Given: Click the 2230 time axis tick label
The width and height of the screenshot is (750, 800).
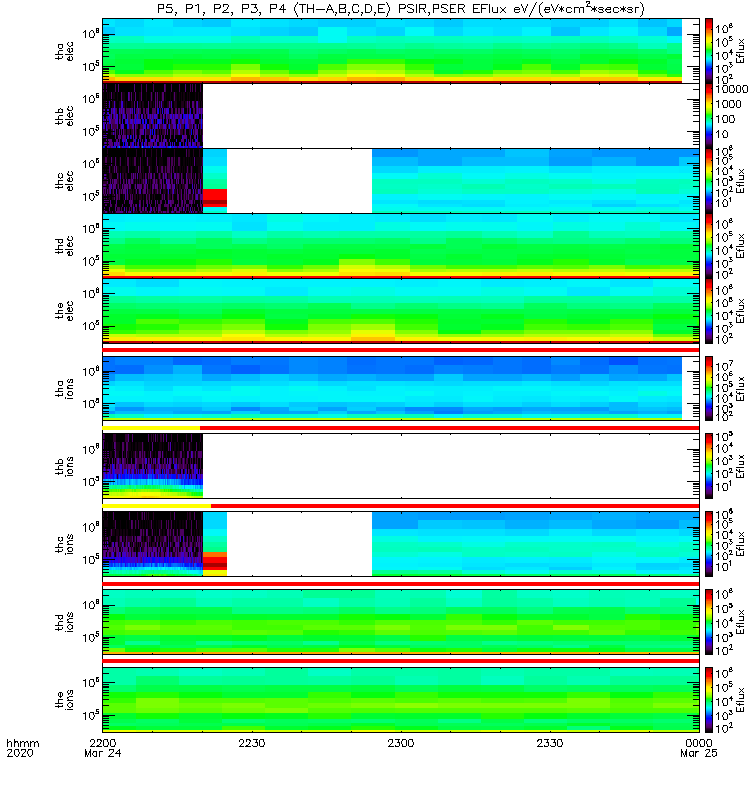Looking at the screenshot, I should pos(252,743).
